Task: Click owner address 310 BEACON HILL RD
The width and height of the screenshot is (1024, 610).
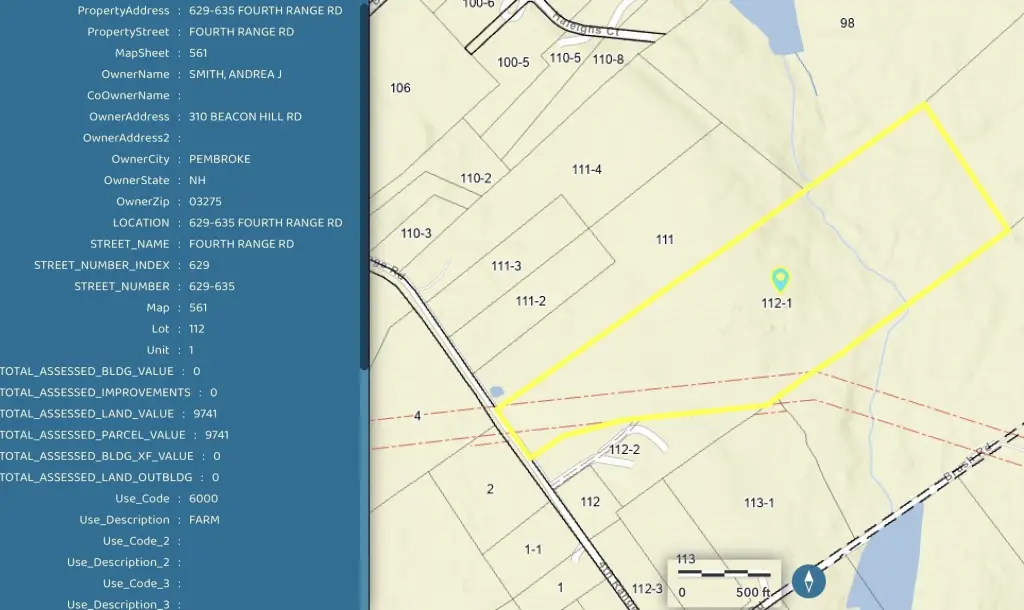Action: [x=245, y=117]
